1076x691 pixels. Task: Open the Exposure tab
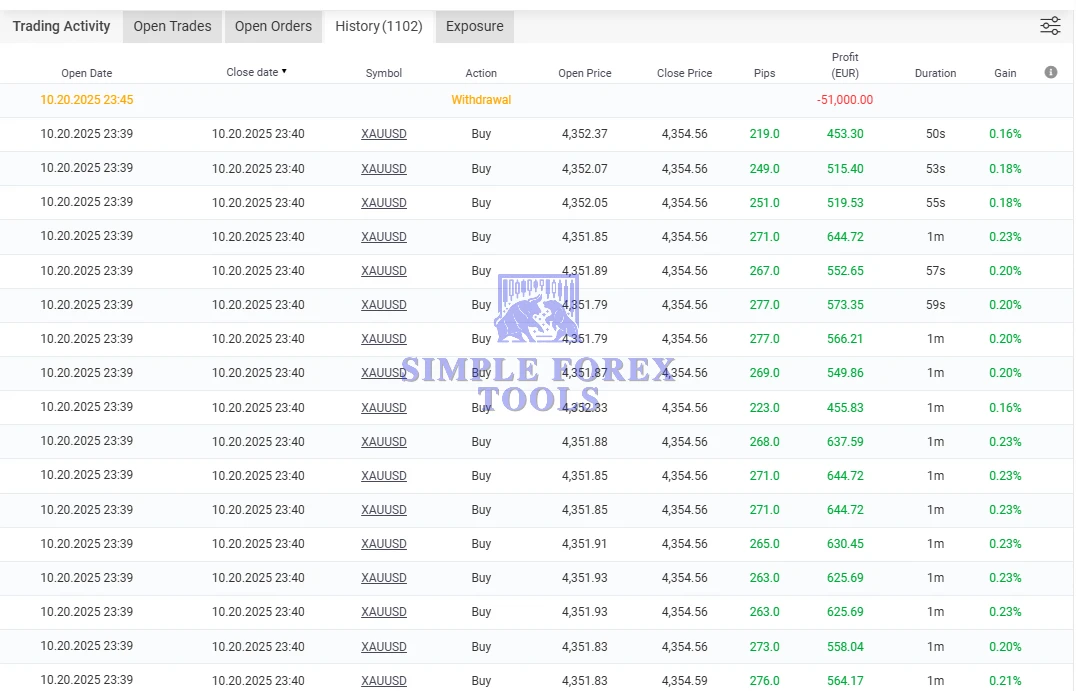tap(474, 26)
